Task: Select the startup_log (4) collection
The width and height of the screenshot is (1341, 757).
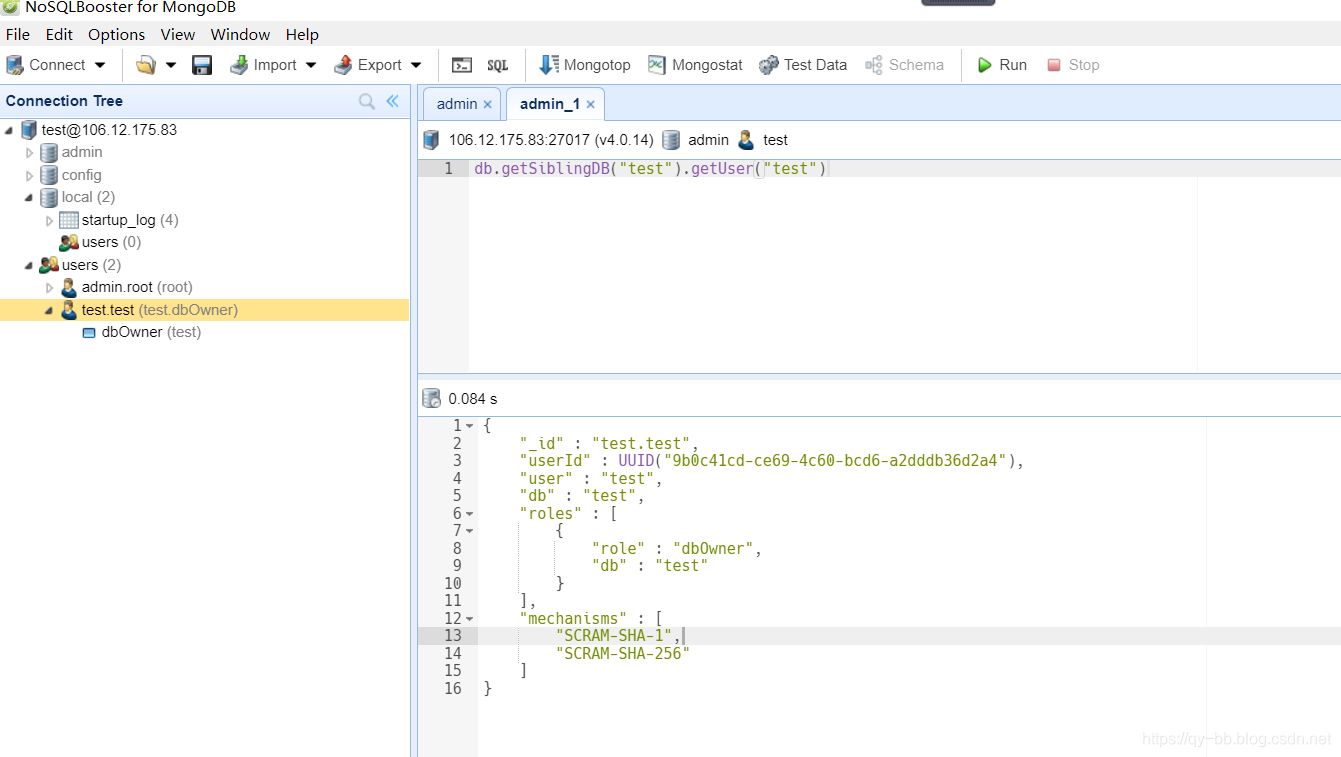Action: [x=130, y=220]
